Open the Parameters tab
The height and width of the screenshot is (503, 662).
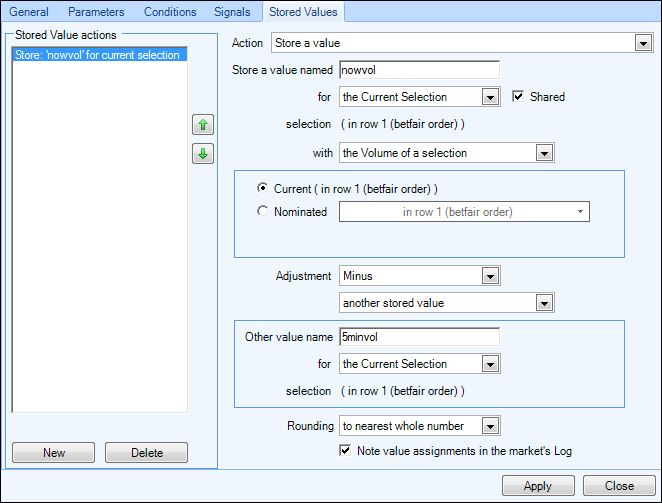pos(96,12)
